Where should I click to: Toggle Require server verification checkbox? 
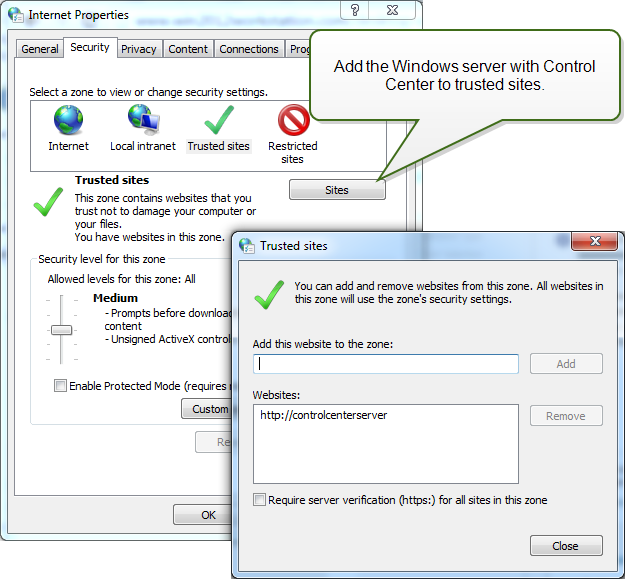260,500
